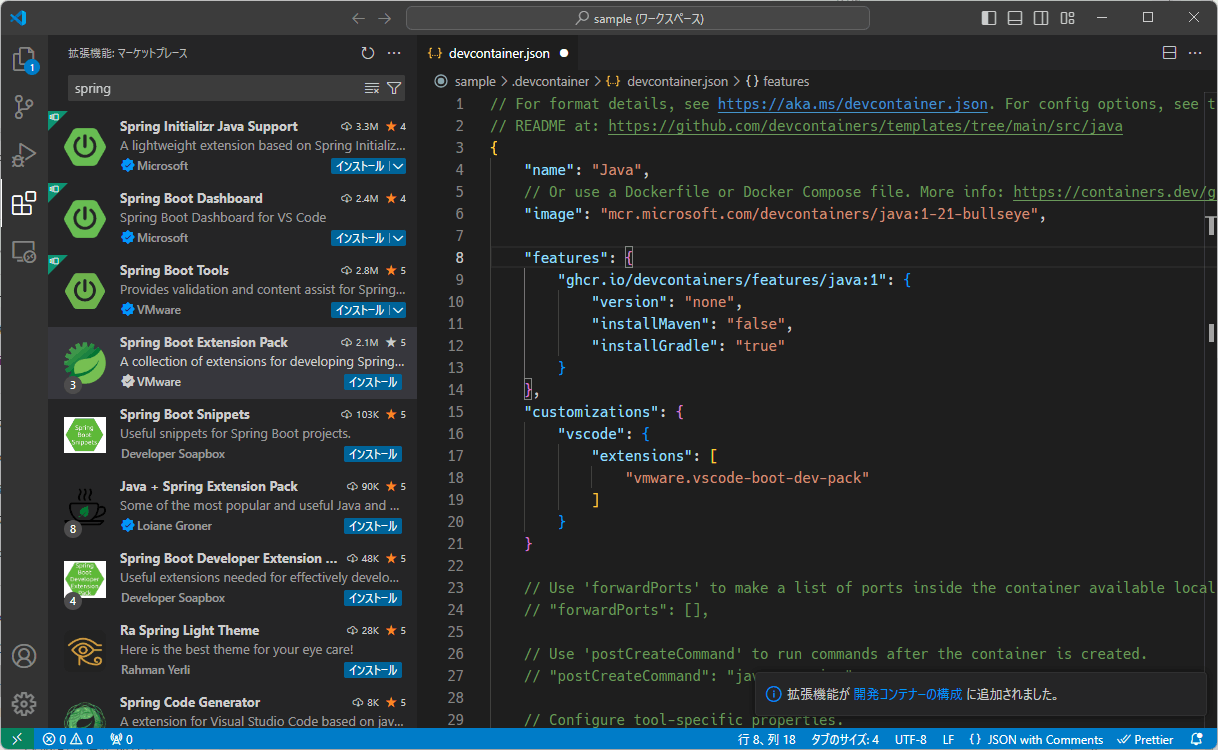Click line and column indicator

[767, 740]
